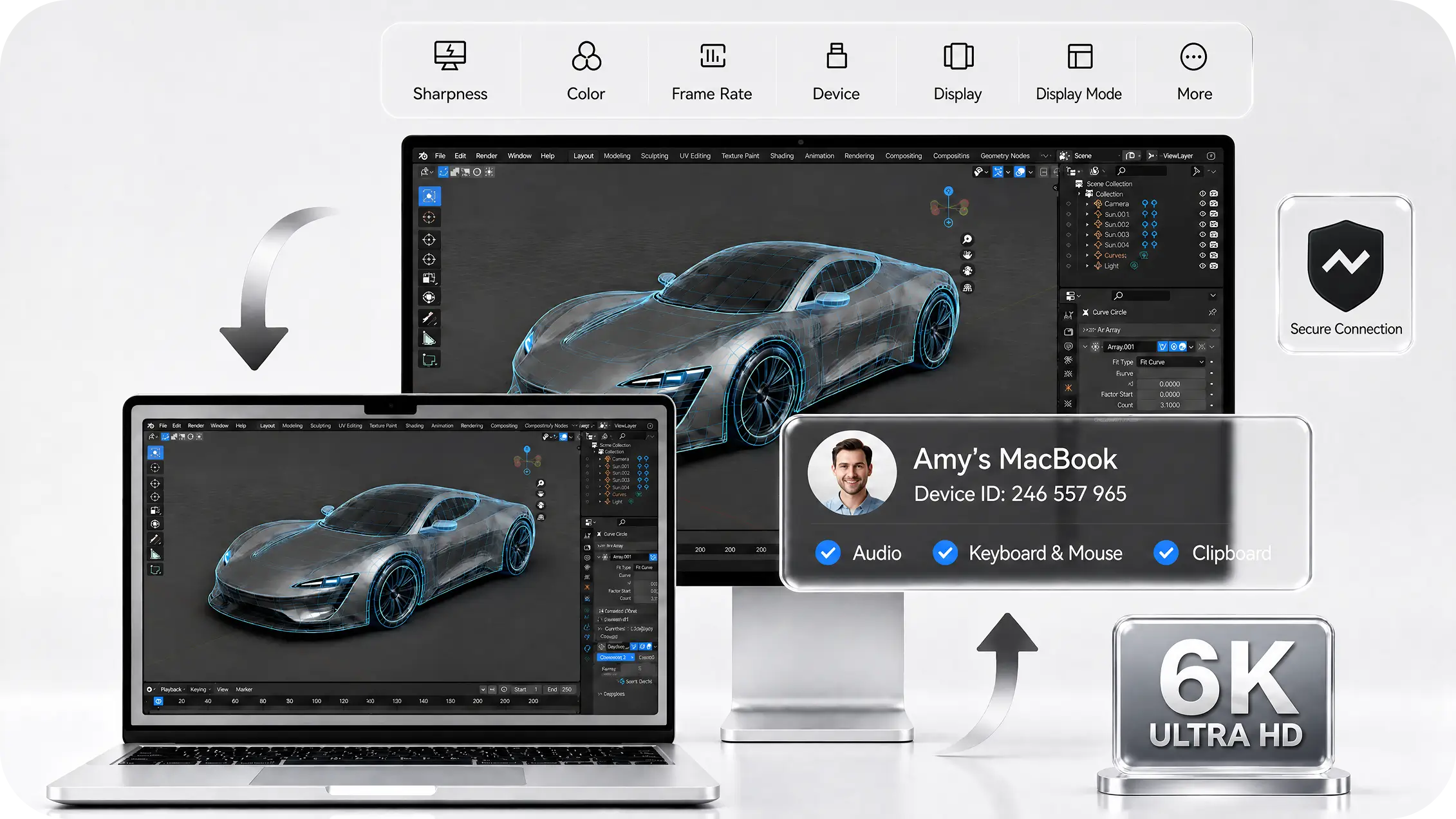Select the Select Box tool on the monitor's Blender toolbar

(429, 196)
